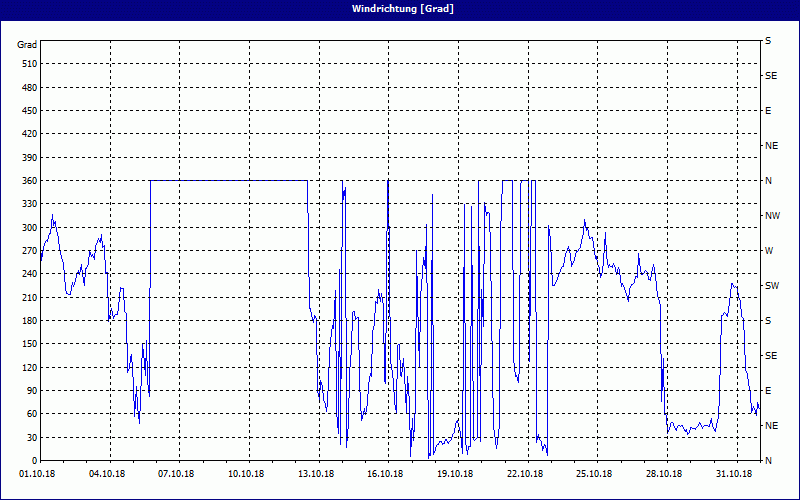The height and width of the screenshot is (500, 800).
Task: Select the S compass label aligned with 180
Action: [768, 321]
